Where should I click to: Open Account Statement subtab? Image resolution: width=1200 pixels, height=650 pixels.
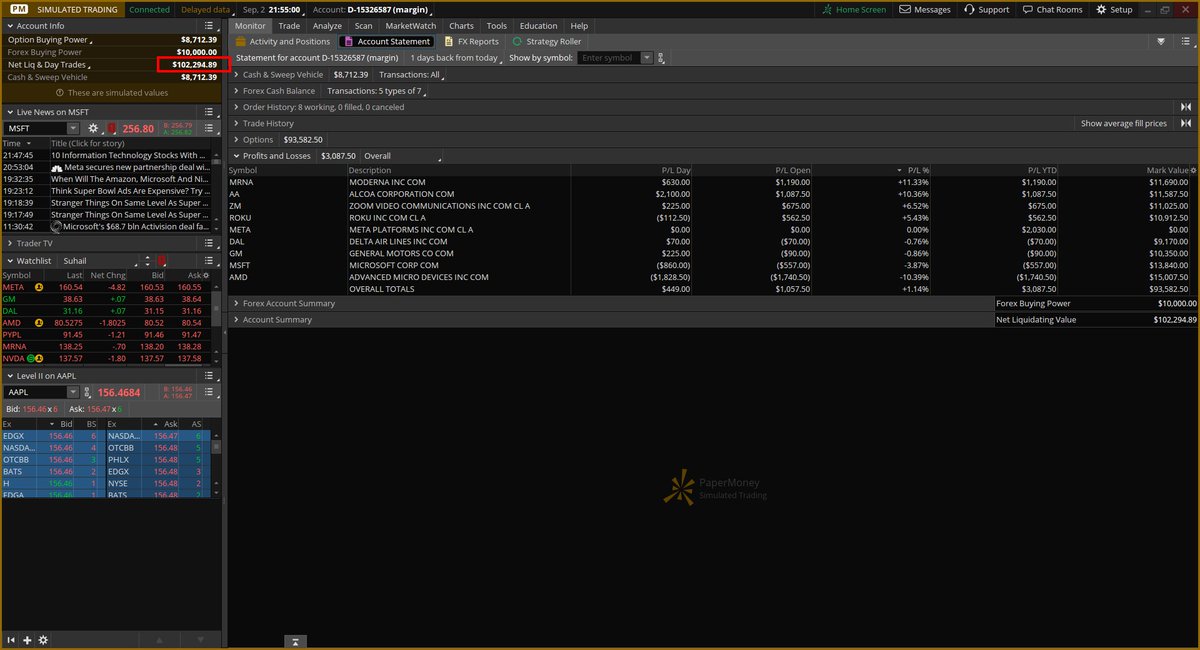pos(387,42)
